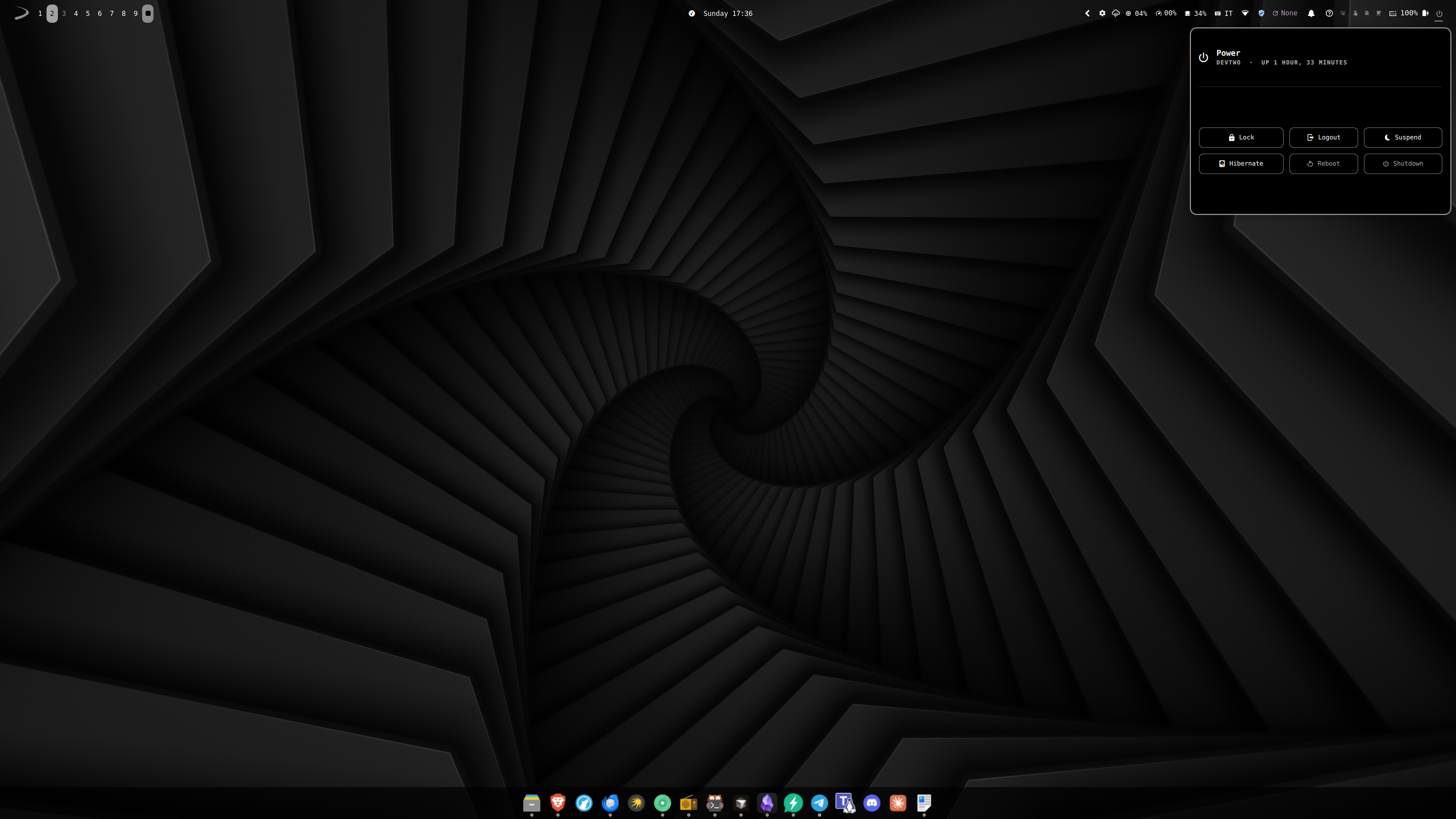Open LibreWolf wolf icon in dock
The height and width of the screenshot is (819, 1456).
pos(584,803)
